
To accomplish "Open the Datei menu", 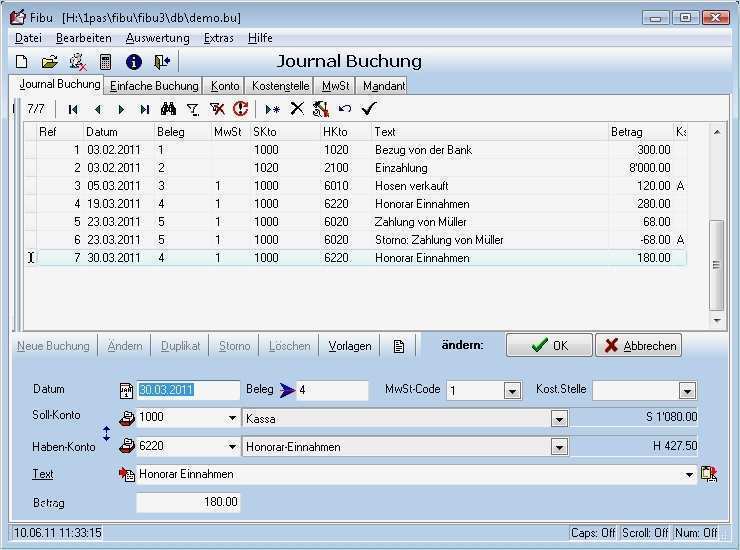I will pyautogui.click(x=28, y=38).
